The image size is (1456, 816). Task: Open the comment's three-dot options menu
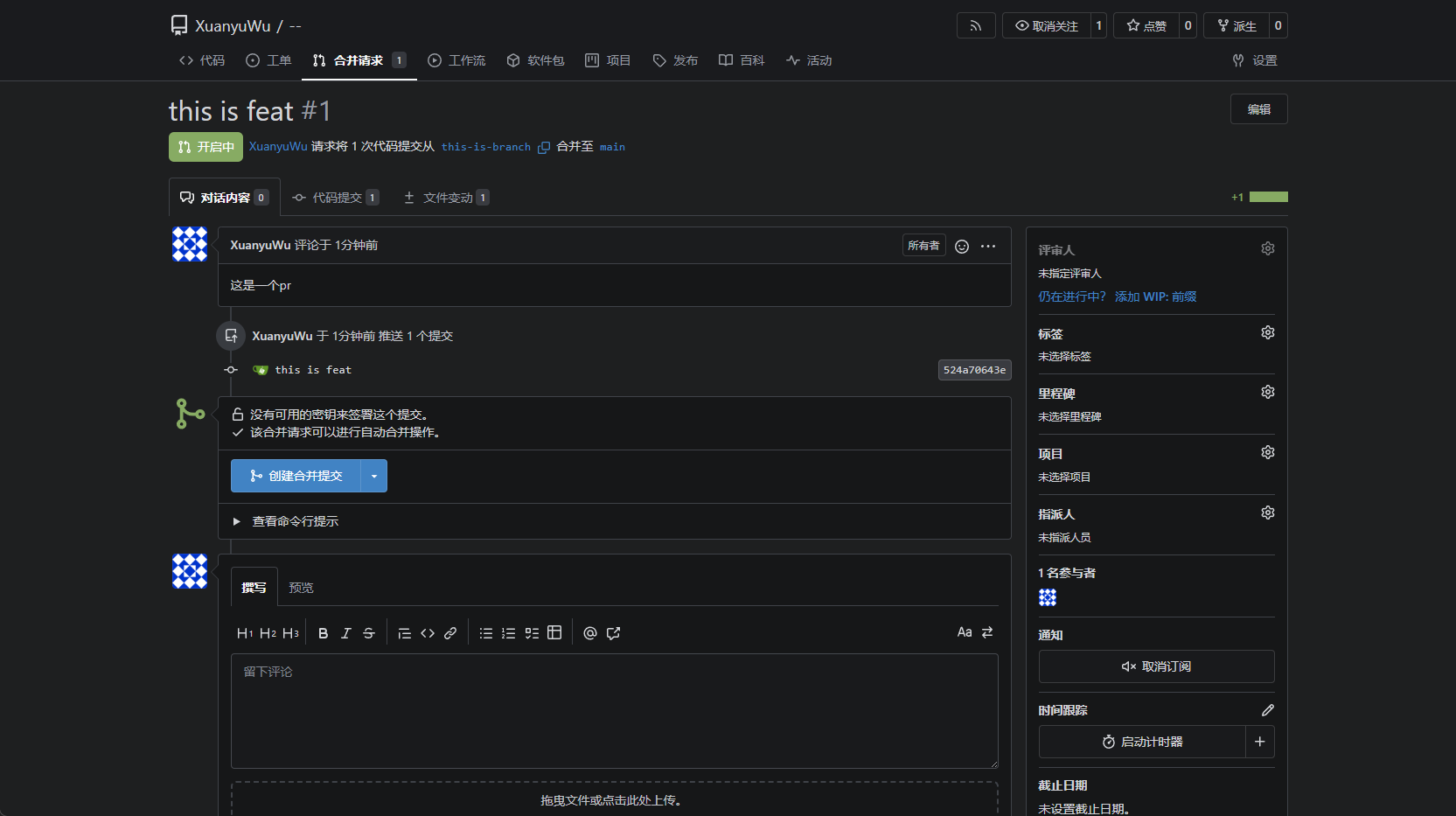pyautogui.click(x=988, y=247)
